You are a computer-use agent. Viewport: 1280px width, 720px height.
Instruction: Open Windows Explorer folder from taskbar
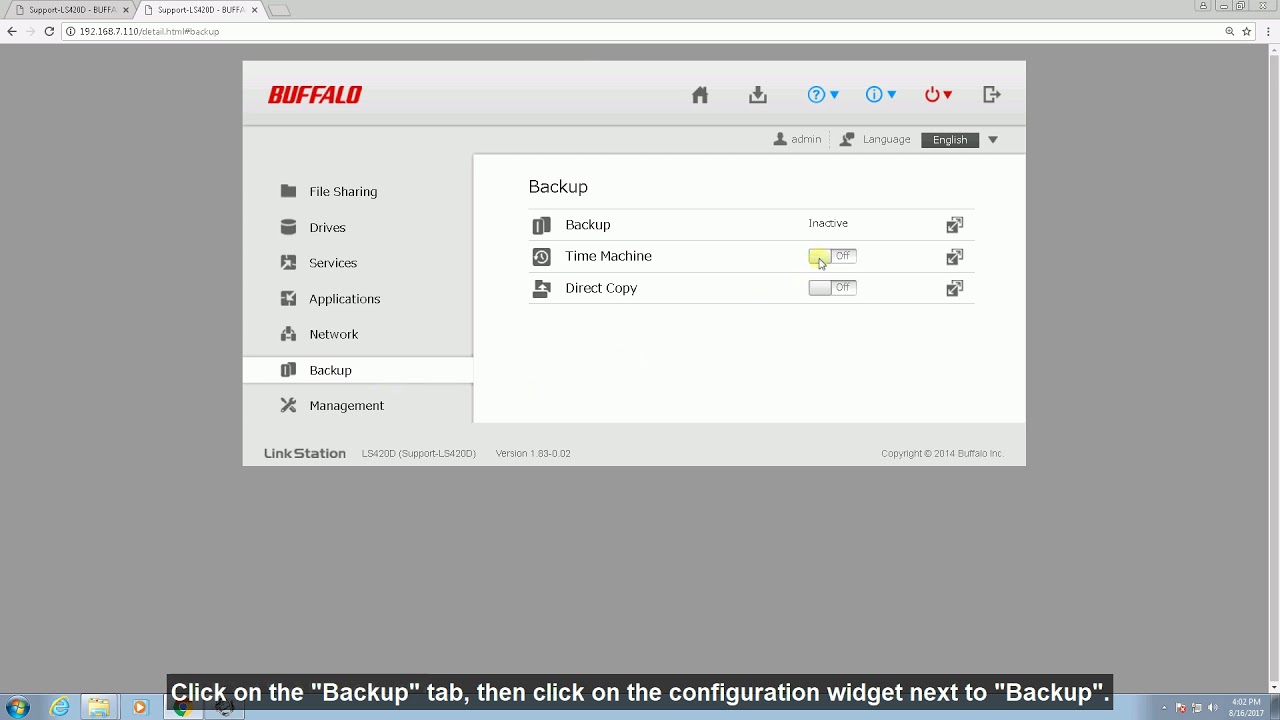pyautogui.click(x=99, y=708)
